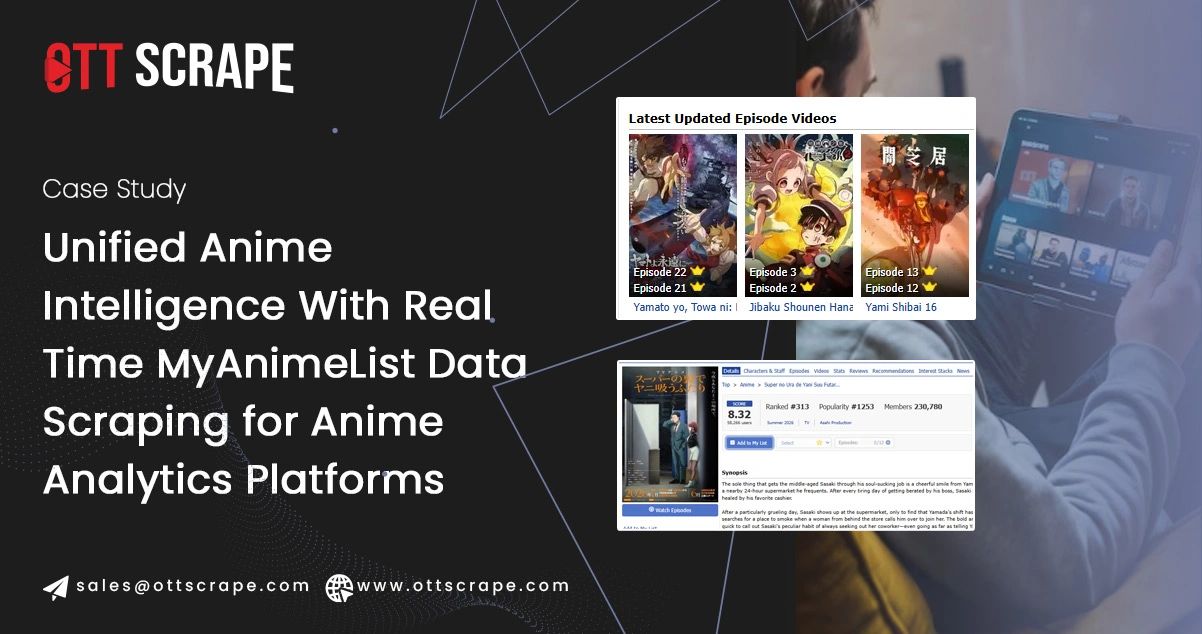Play Episode 2 of Jibaku Shounen
This screenshot has height=634, width=1202.
(x=773, y=288)
